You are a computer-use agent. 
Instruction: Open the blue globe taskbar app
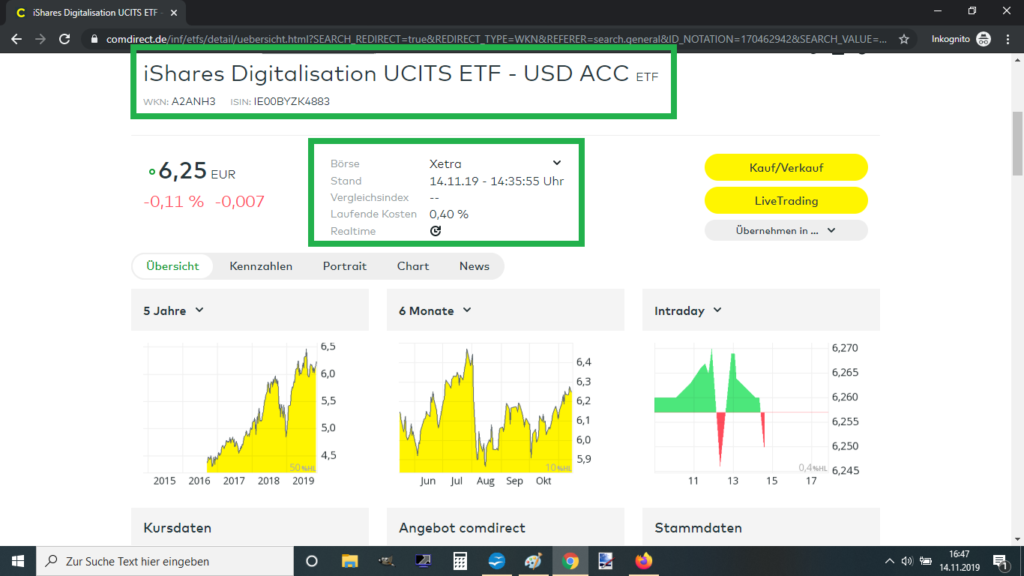[x=496, y=561]
